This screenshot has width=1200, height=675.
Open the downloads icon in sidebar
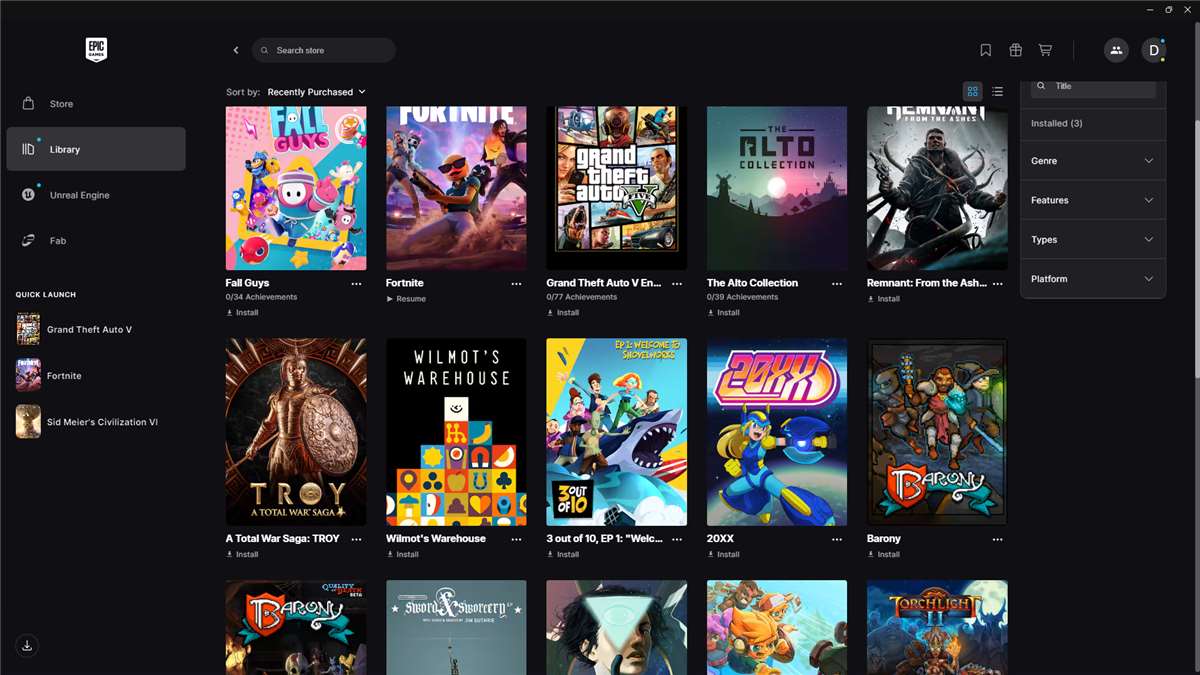(27, 645)
